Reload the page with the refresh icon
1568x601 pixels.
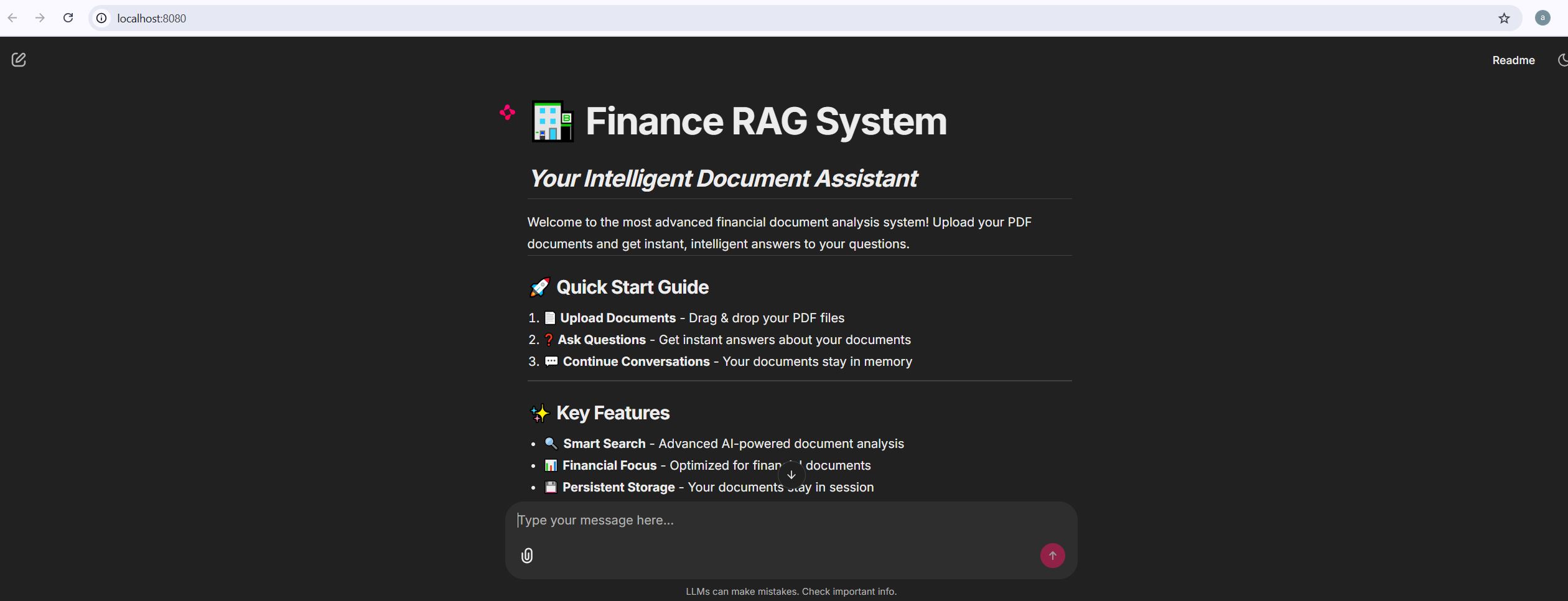pos(68,17)
